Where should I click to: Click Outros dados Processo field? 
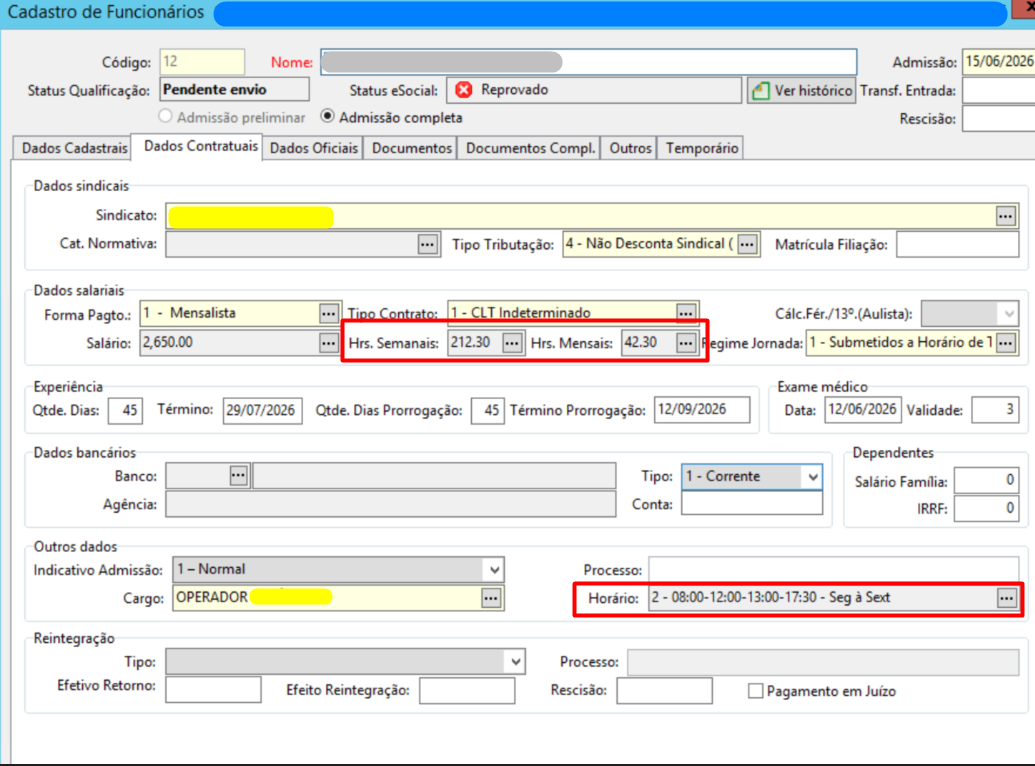click(x=834, y=569)
